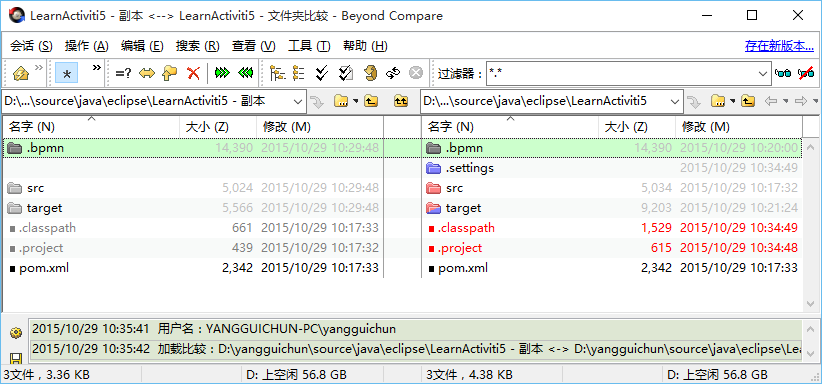The width and height of the screenshot is (822, 384).
Task: Click the gear icon in log panel
Action: point(16,333)
